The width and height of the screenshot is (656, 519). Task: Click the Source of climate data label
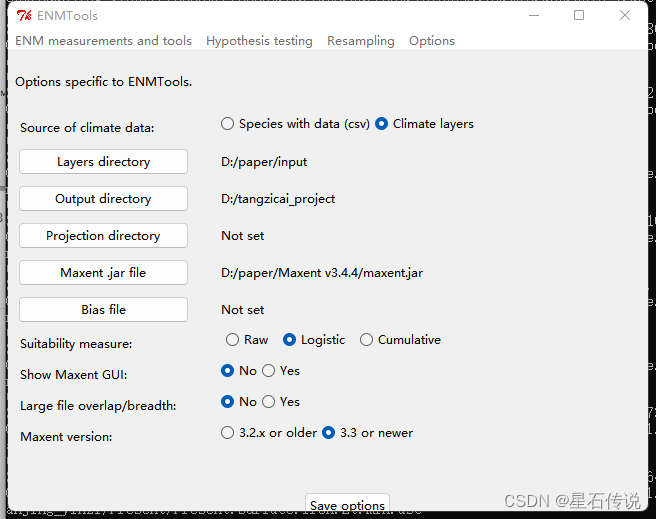coord(87,128)
